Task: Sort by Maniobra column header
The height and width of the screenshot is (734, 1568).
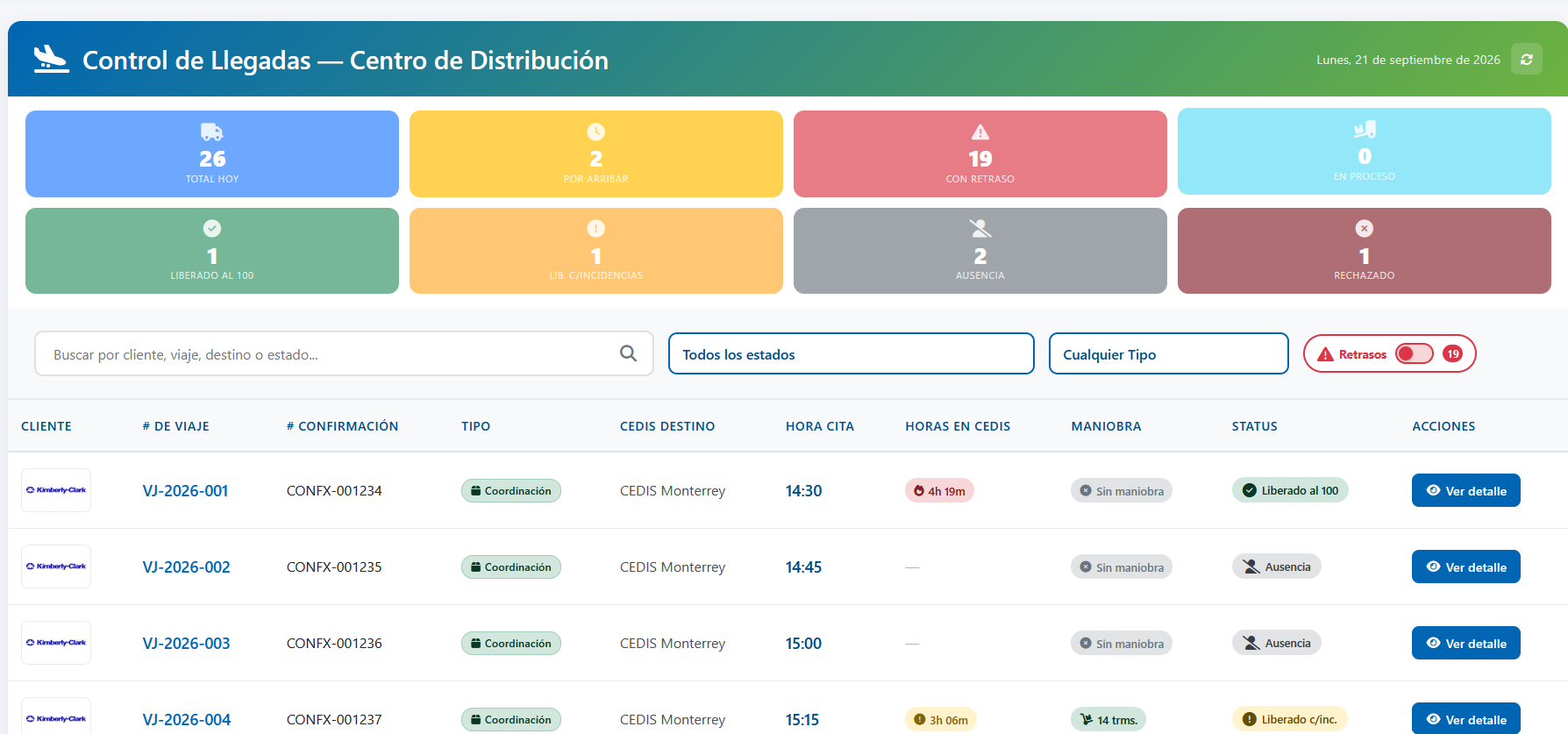Action: pos(1107,426)
